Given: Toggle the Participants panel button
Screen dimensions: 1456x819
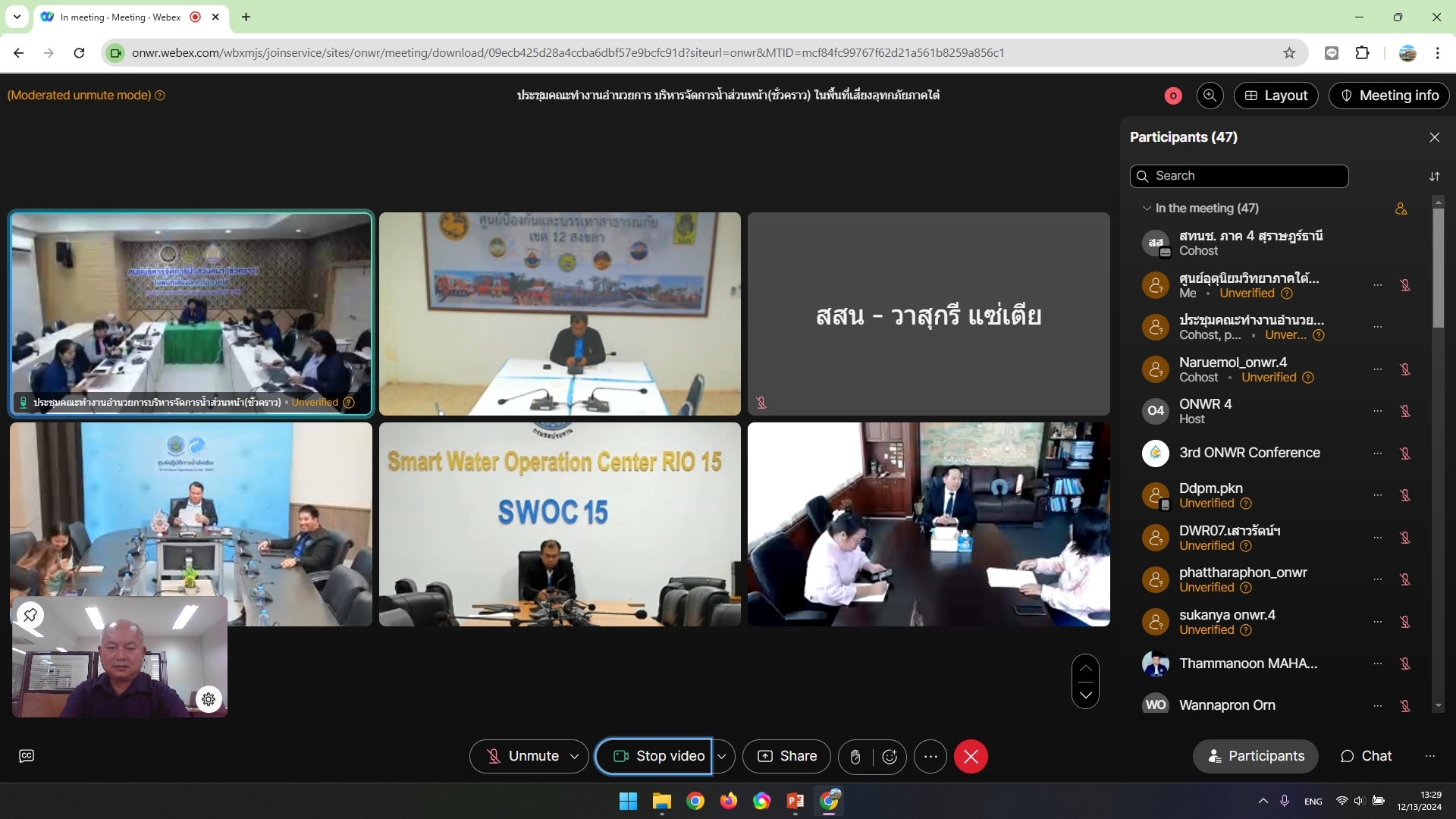Looking at the screenshot, I should (1256, 756).
